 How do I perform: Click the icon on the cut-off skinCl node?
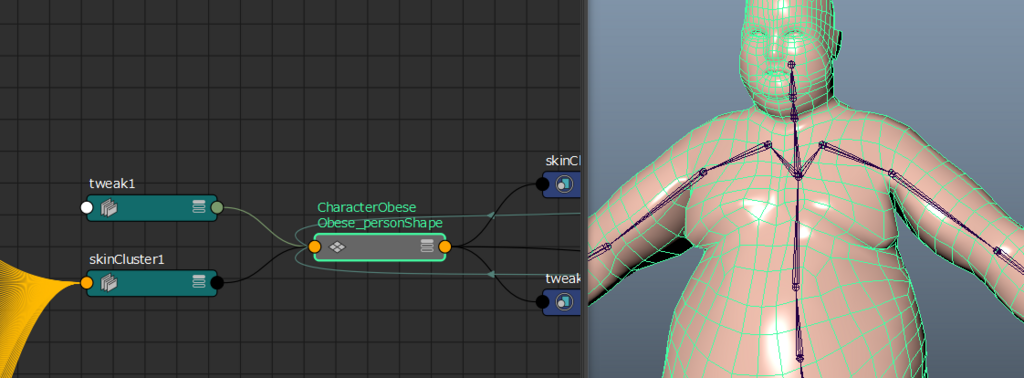click(x=564, y=184)
